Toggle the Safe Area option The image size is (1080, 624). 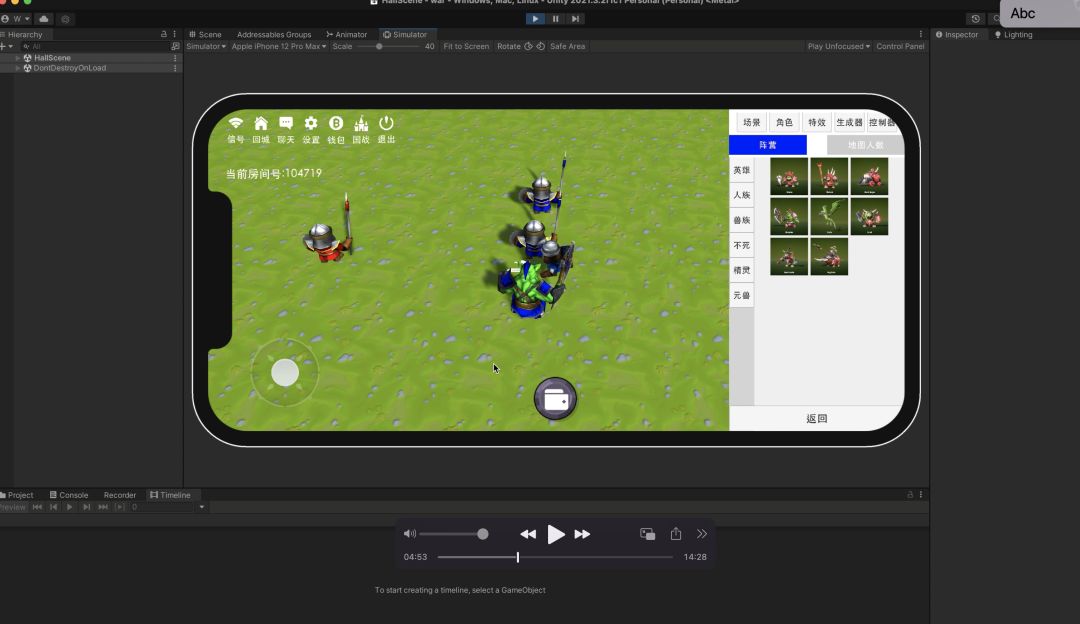pyautogui.click(x=567, y=46)
